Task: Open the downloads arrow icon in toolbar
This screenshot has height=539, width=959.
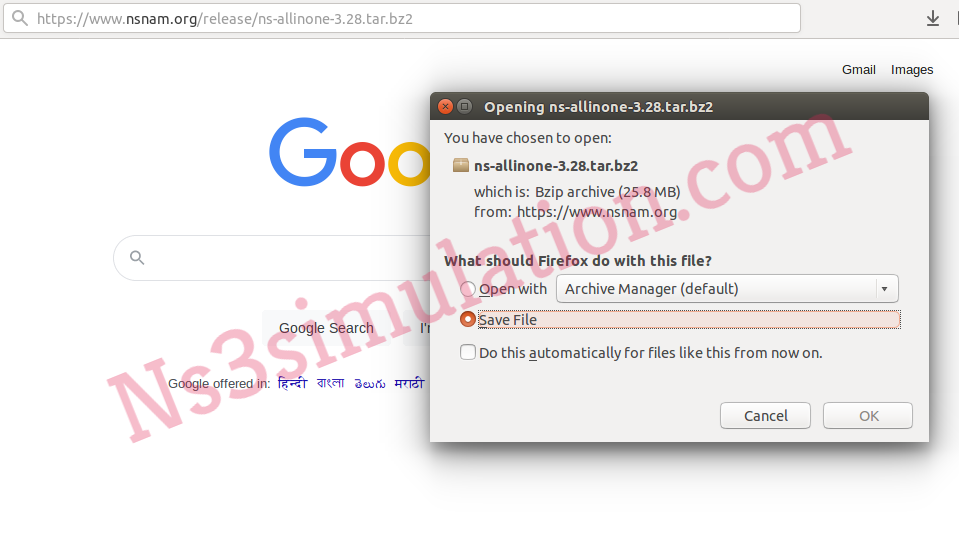Action: coord(932,18)
